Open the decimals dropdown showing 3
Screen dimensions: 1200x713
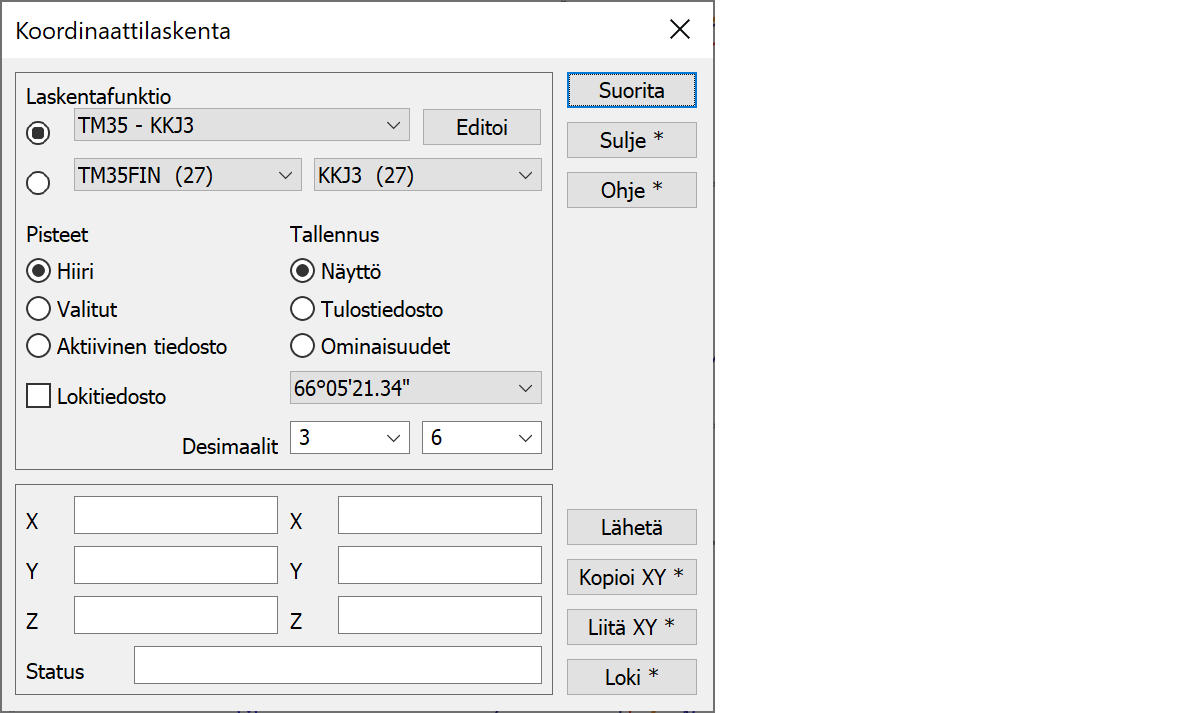349,438
